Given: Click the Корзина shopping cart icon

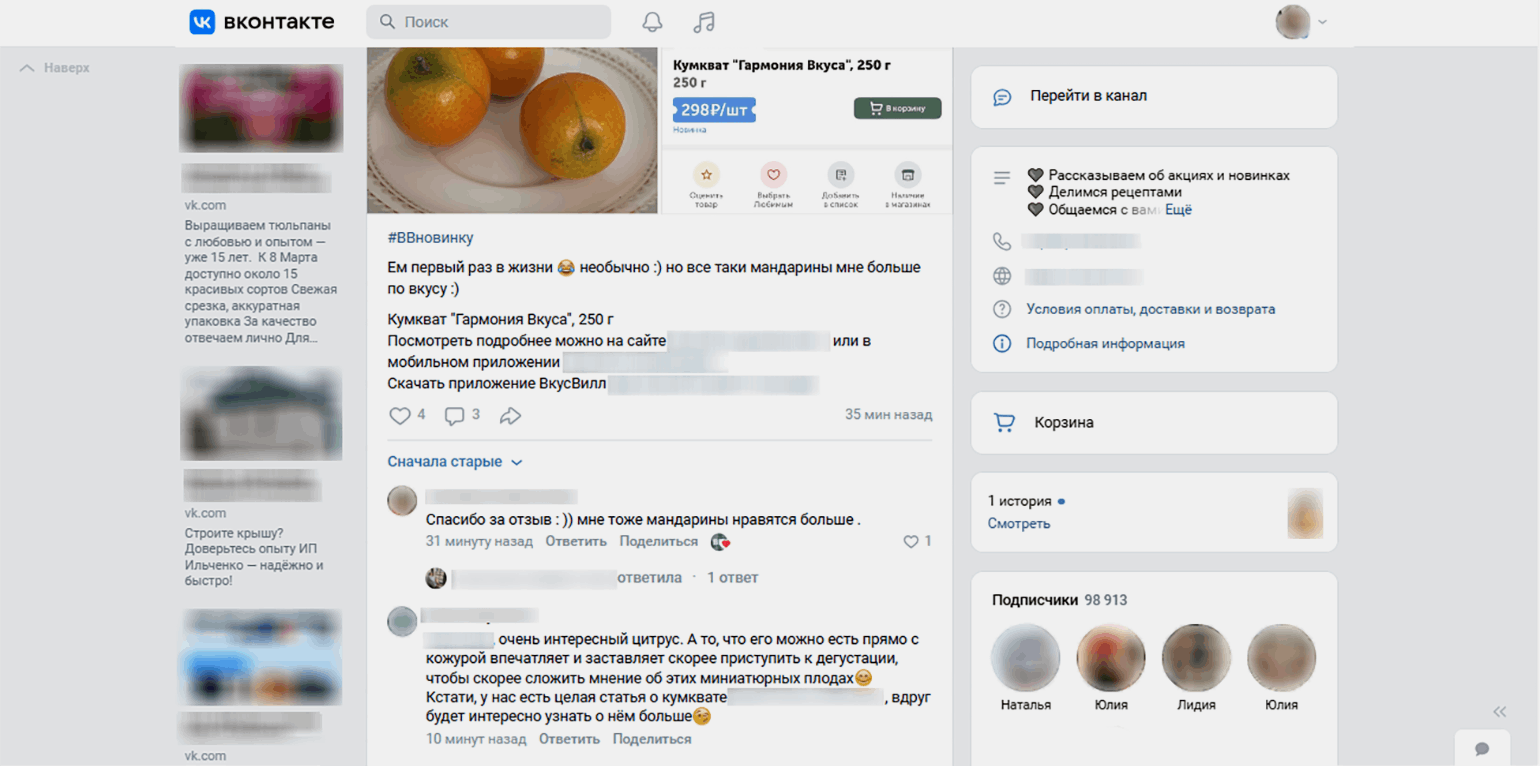Looking at the screenshot, I should (1004, 423).
